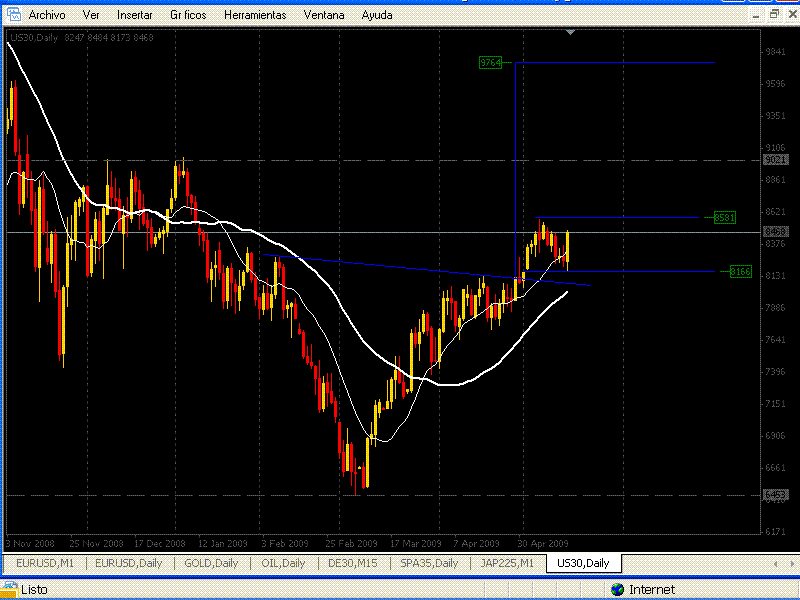Minimize the chart child window
Viewport: 800px width, 600px height.
pos(757,15)
